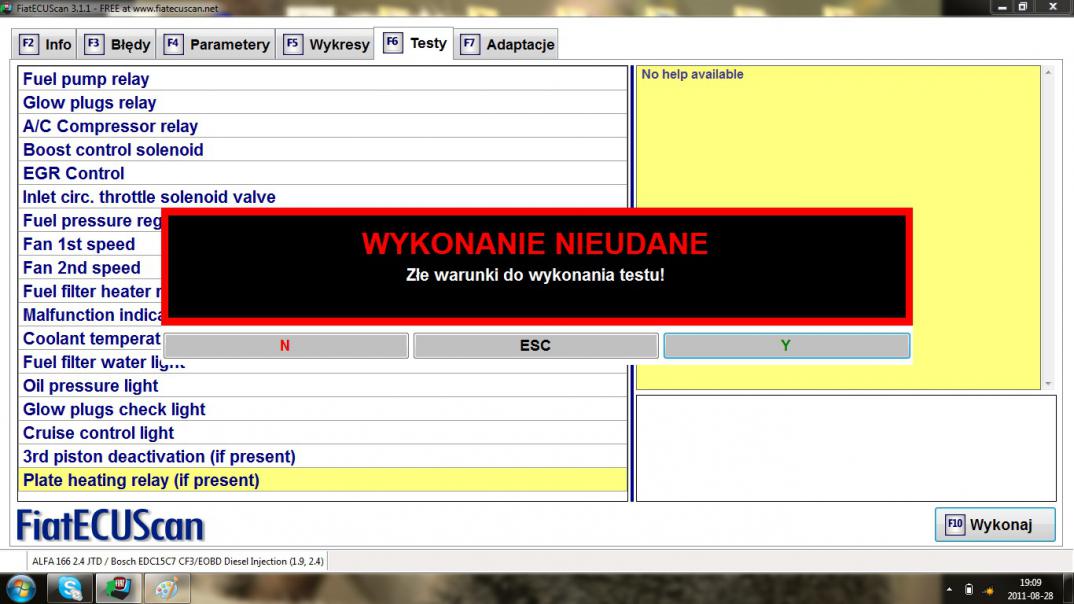Select Fuel pump relay test

click(x=323, y=79)
